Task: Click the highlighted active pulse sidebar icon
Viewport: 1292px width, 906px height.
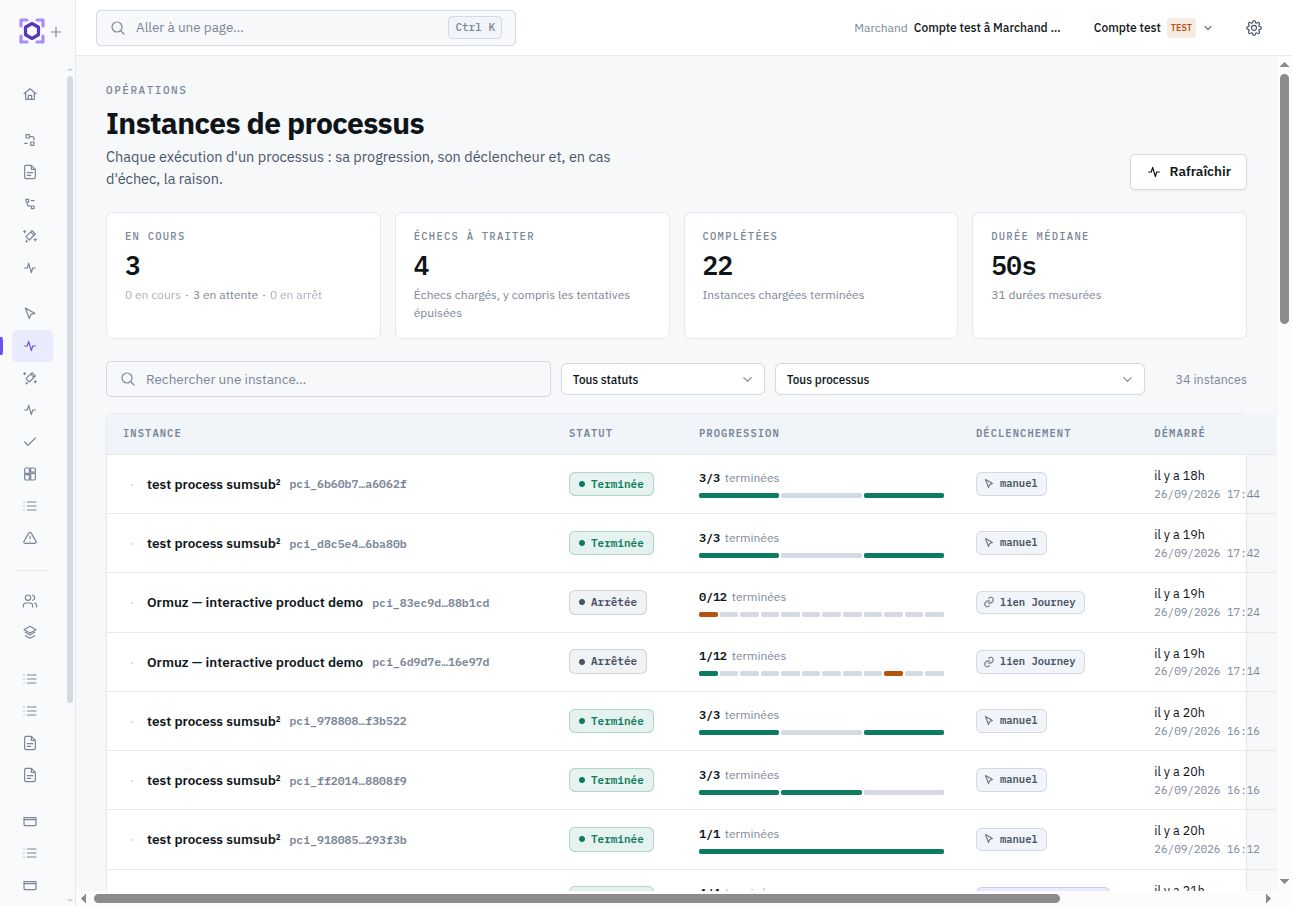Action: tap(30, 346)
